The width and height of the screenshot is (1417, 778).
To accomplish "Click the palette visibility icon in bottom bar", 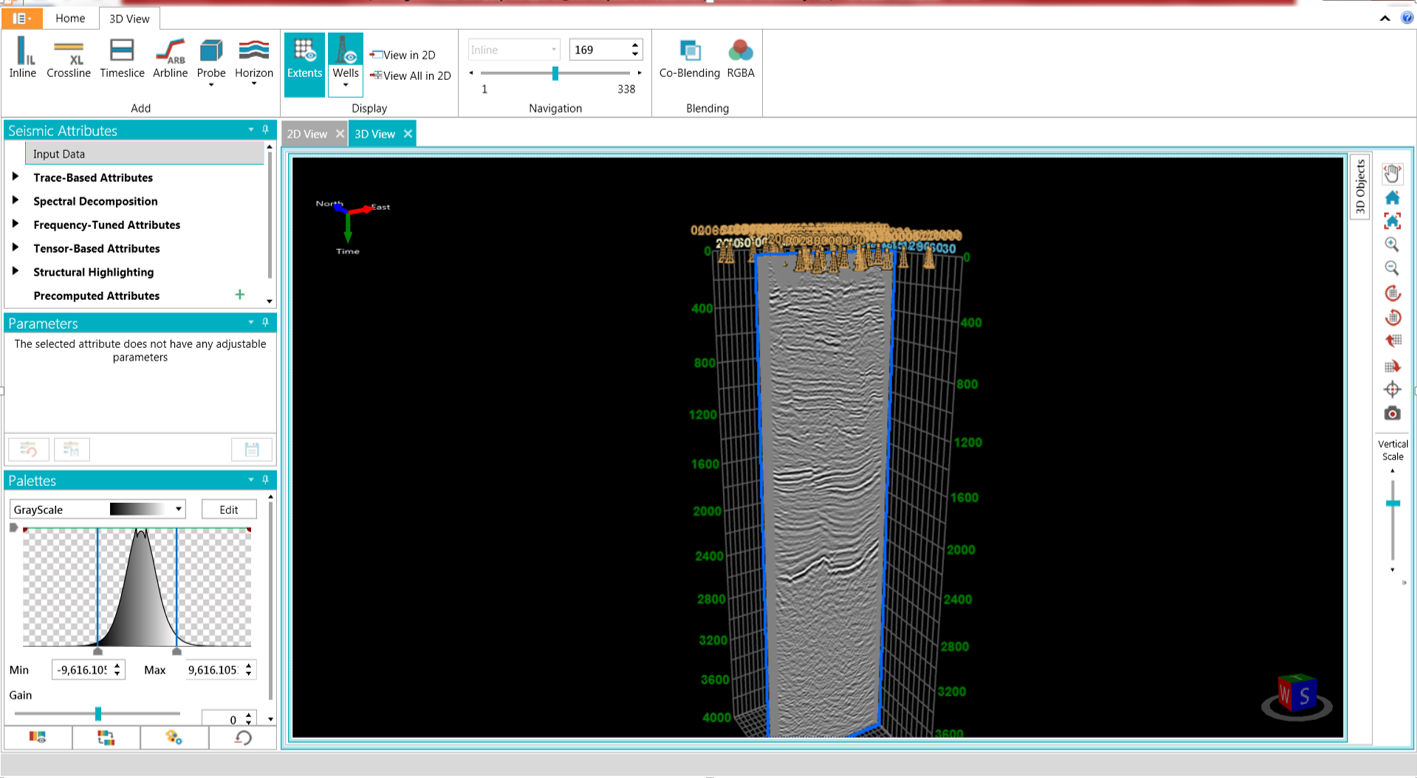I will click(x=37, y=737).
